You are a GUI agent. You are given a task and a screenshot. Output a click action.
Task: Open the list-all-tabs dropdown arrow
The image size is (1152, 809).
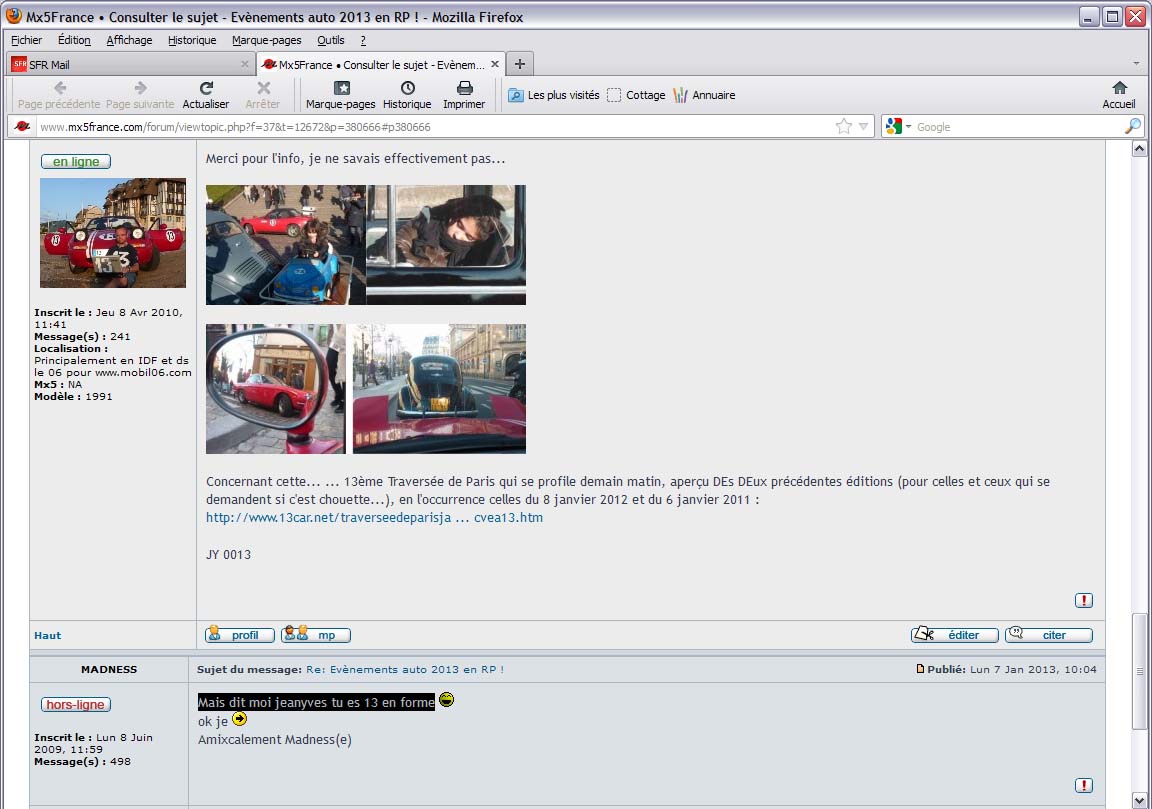tap(1136, 64)
